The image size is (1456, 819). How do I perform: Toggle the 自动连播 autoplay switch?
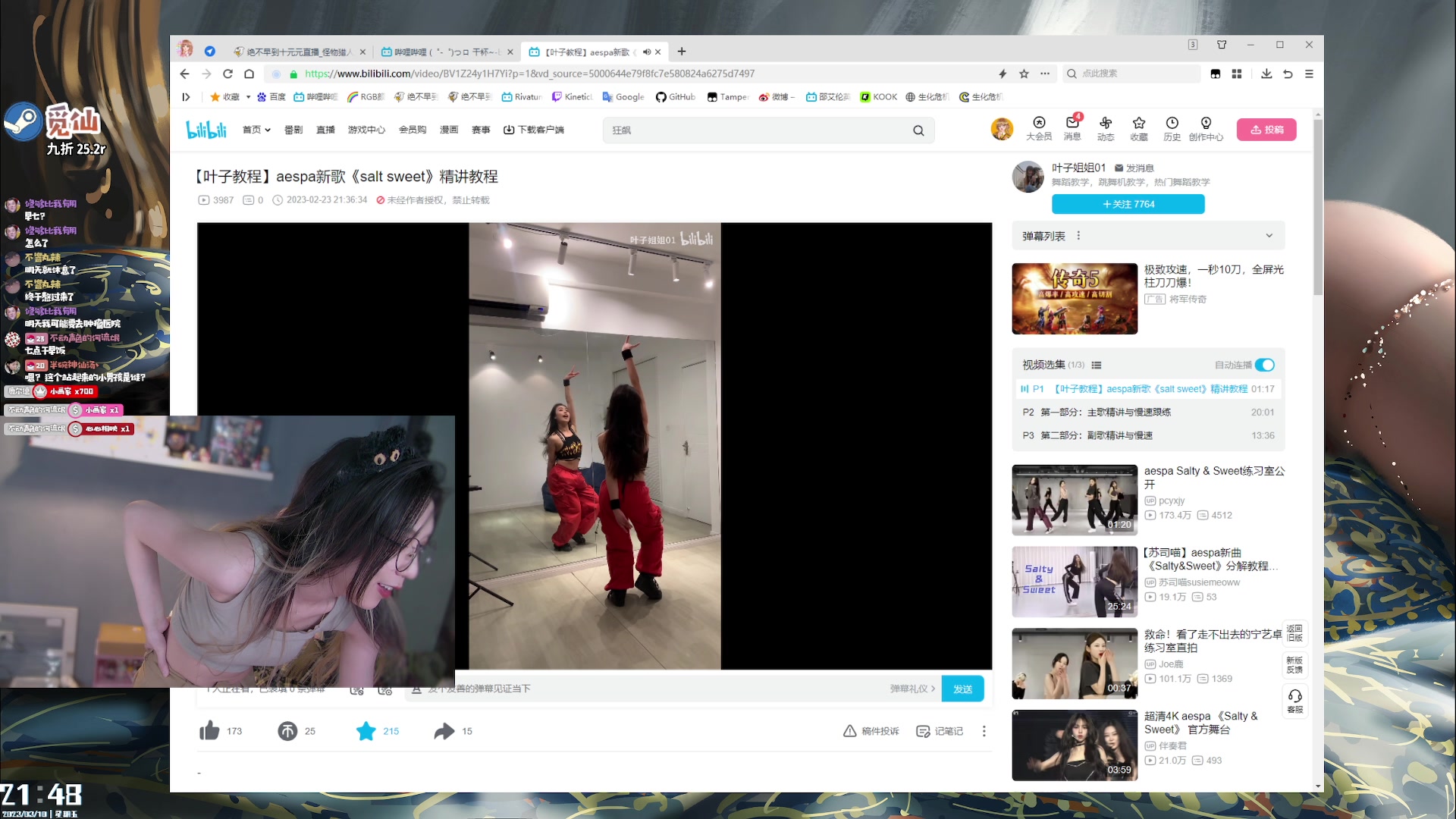(1265, 365)
